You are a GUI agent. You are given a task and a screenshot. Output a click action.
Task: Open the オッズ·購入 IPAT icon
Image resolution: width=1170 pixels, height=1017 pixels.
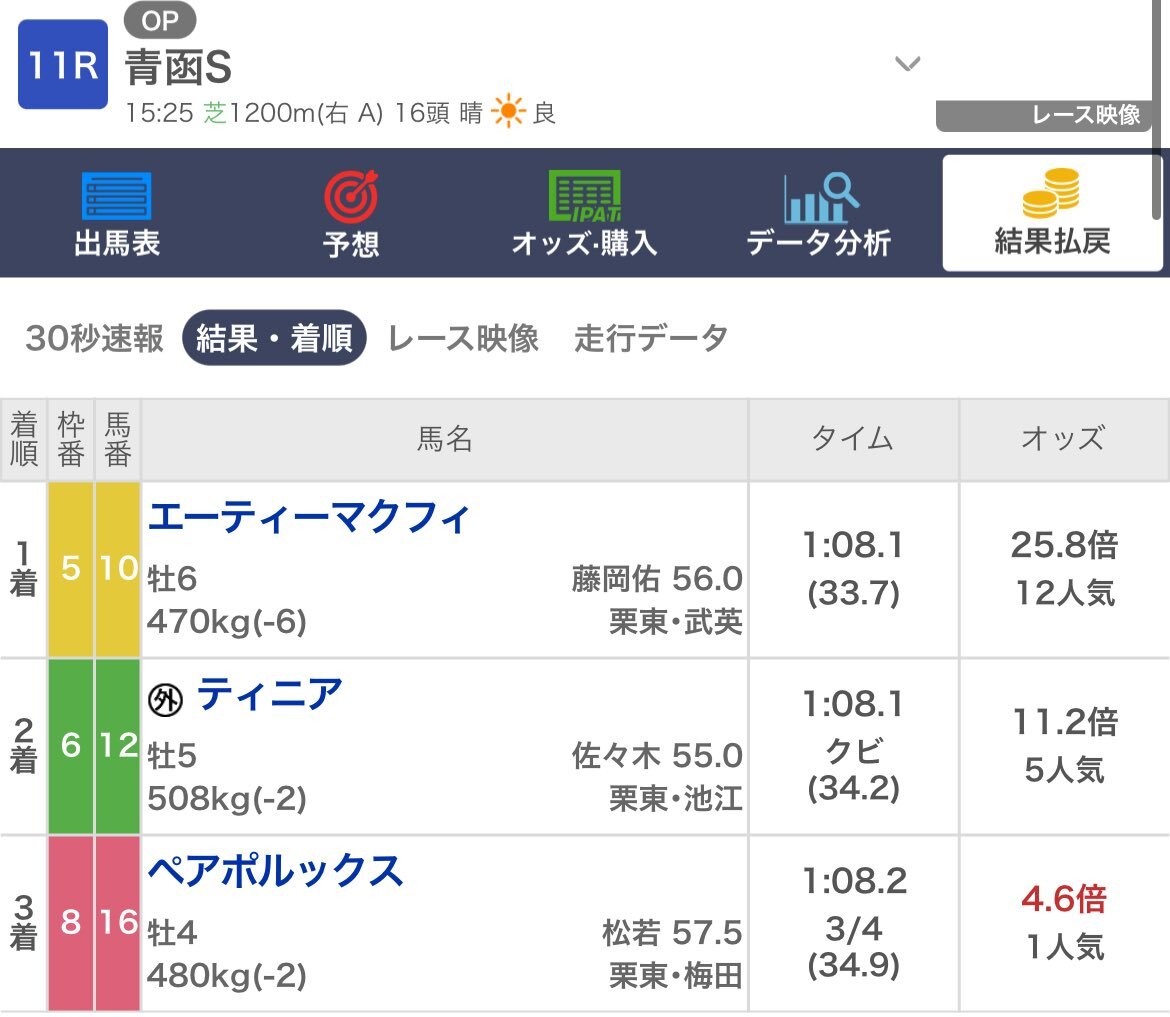click(584, 196)
